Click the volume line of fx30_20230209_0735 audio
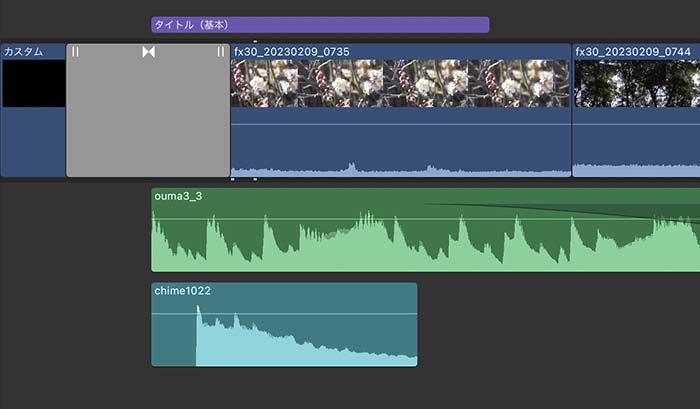This screenshot has width=700, height=409. [x=400, y=124]
